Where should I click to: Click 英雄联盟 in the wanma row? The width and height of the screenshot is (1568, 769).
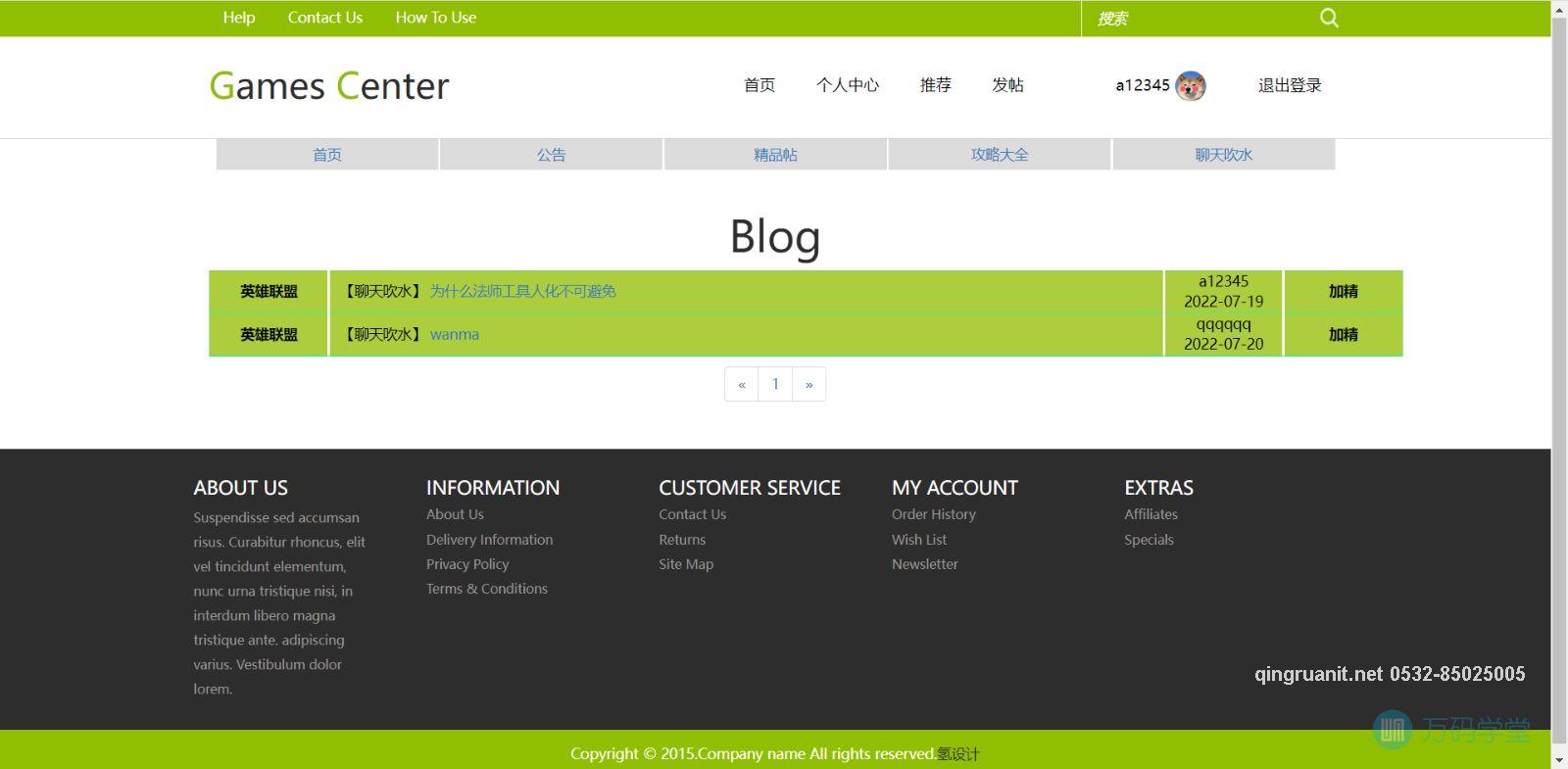[269, 334]
